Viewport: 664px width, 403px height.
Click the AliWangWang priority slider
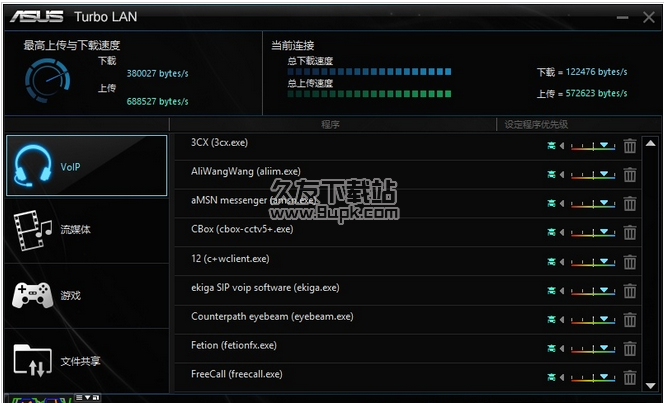[593, 175]
